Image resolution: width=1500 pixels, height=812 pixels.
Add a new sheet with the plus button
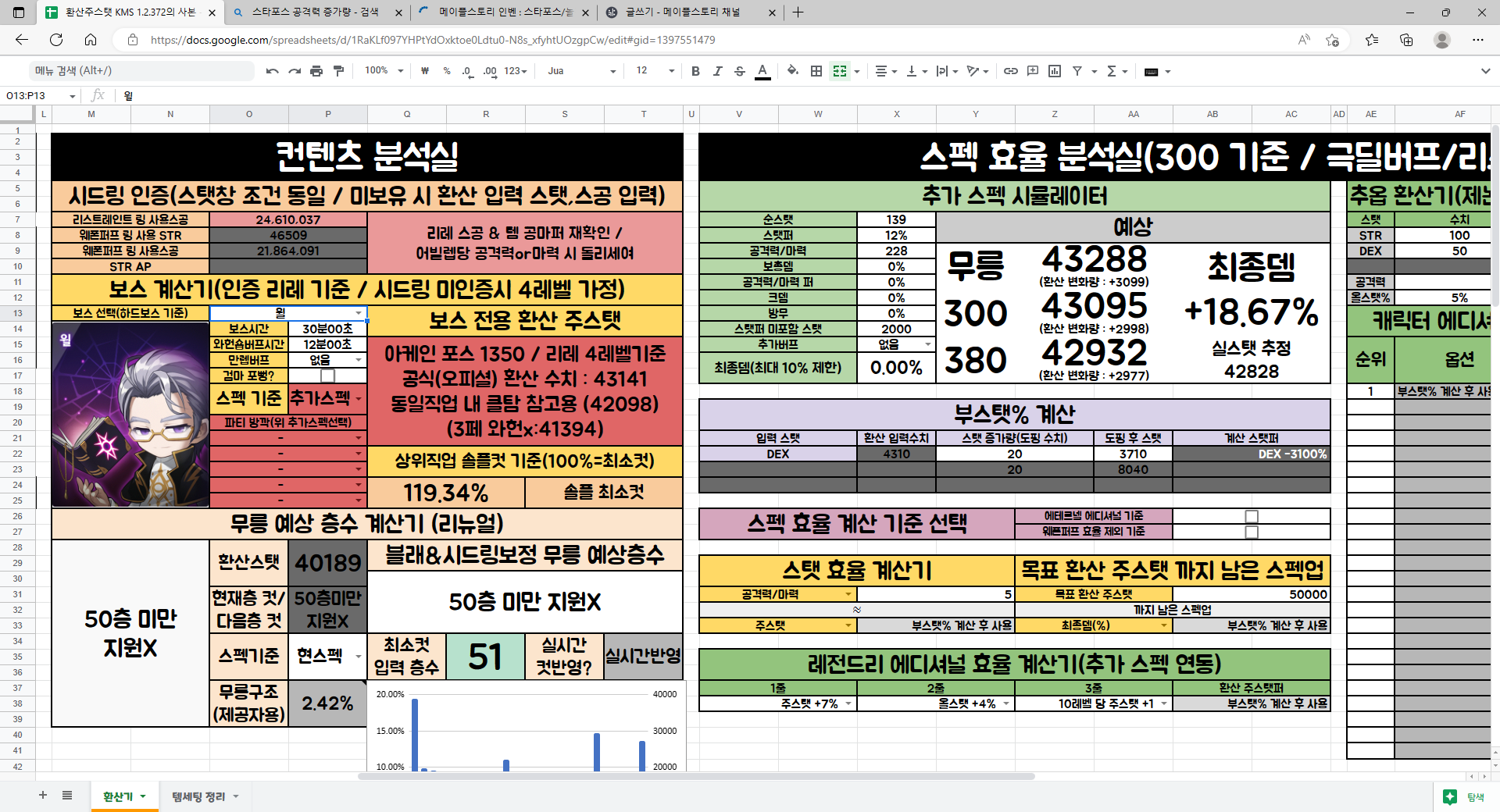[x=42, y=796]
